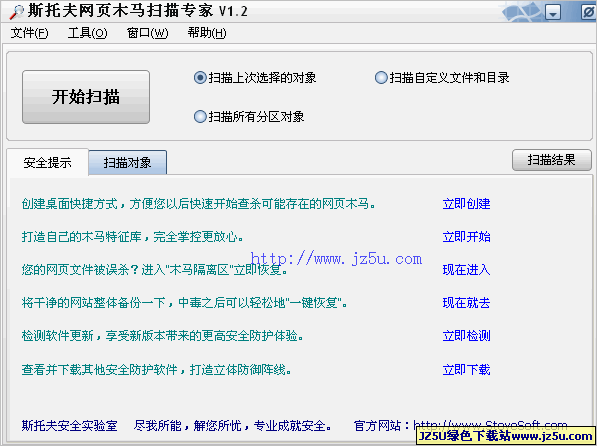This screenshot has width=597, height=446.
Task: Select the 扫描自定义文件和目录 radio button
Action: tap(442, 78)
